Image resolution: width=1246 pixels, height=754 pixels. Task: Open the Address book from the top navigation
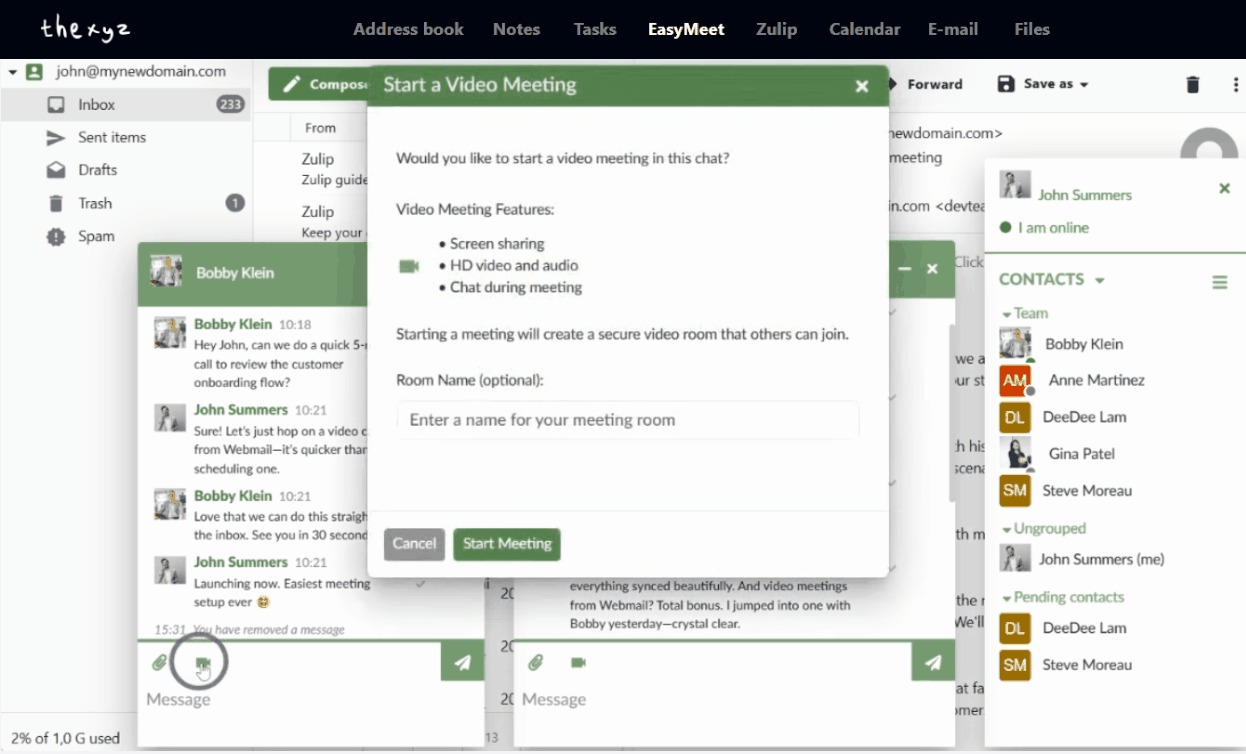[x=408, y=29]
